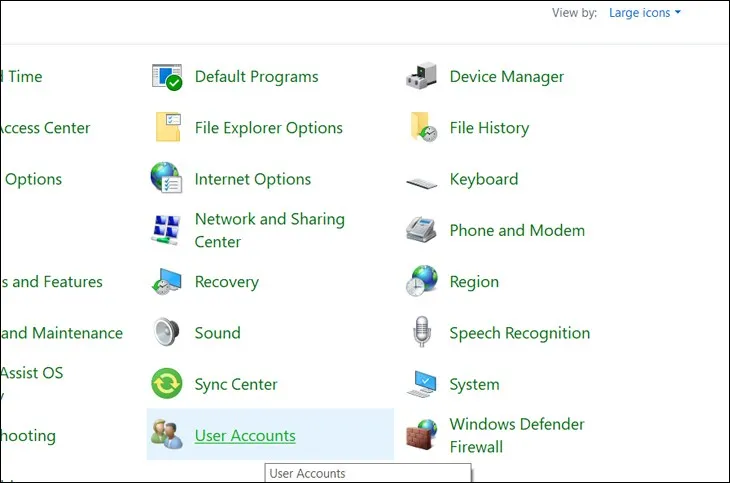Screen dimensions: 730x483
Task: Open the Phone and Modem link
Action: (517, 231)
